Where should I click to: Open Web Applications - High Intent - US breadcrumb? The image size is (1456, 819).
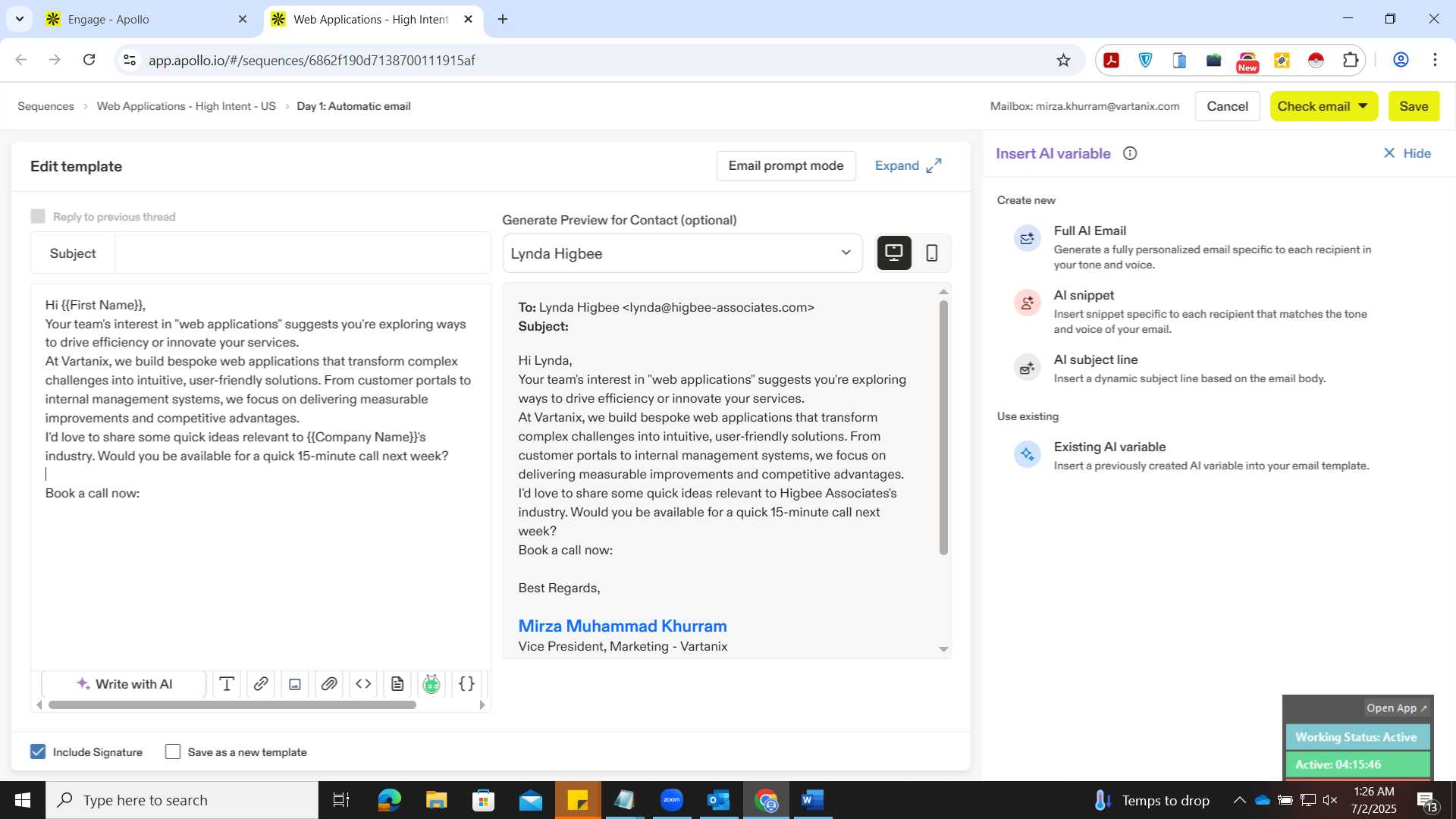(186, 106)
